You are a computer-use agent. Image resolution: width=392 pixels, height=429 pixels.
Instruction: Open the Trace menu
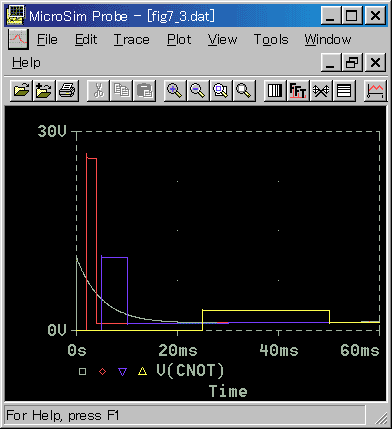132,40
